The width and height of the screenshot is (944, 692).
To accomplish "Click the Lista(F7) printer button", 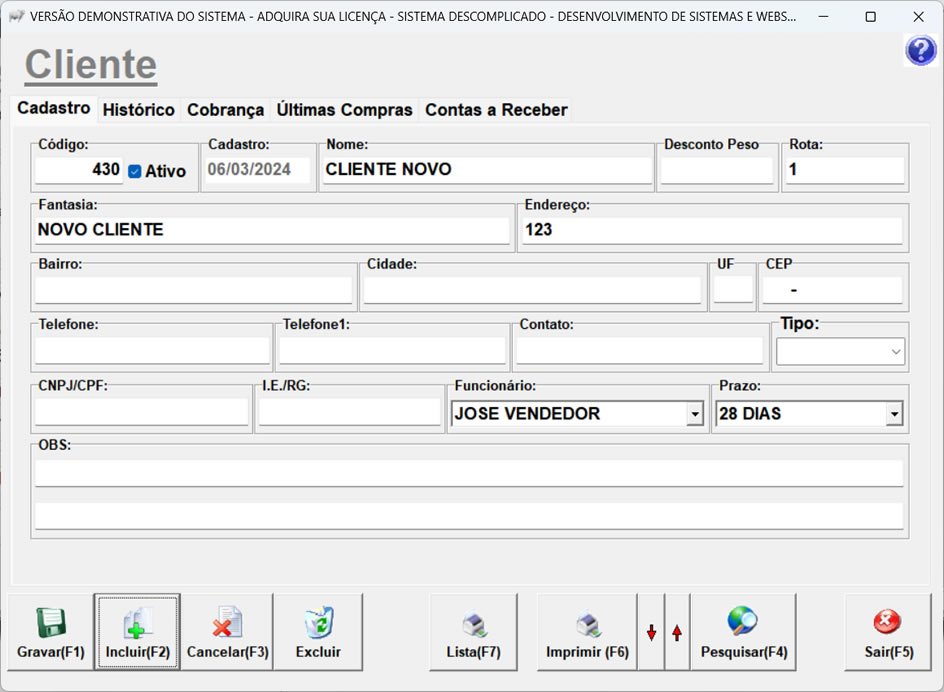I will pos(473,632).
